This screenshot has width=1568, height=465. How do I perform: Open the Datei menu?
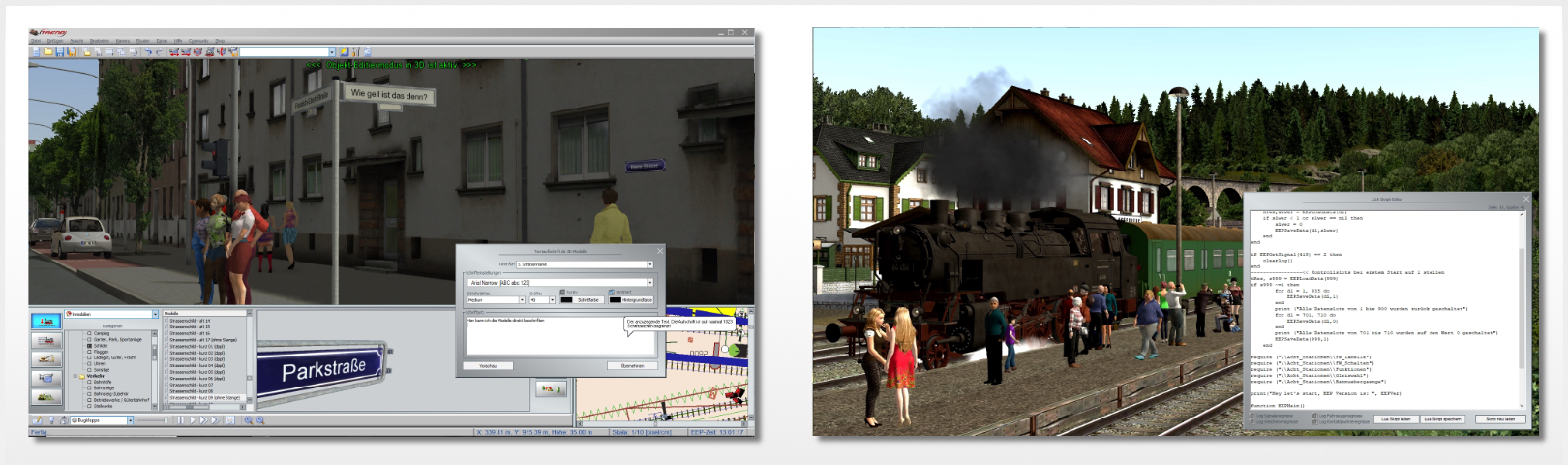(x=36, y=41)
